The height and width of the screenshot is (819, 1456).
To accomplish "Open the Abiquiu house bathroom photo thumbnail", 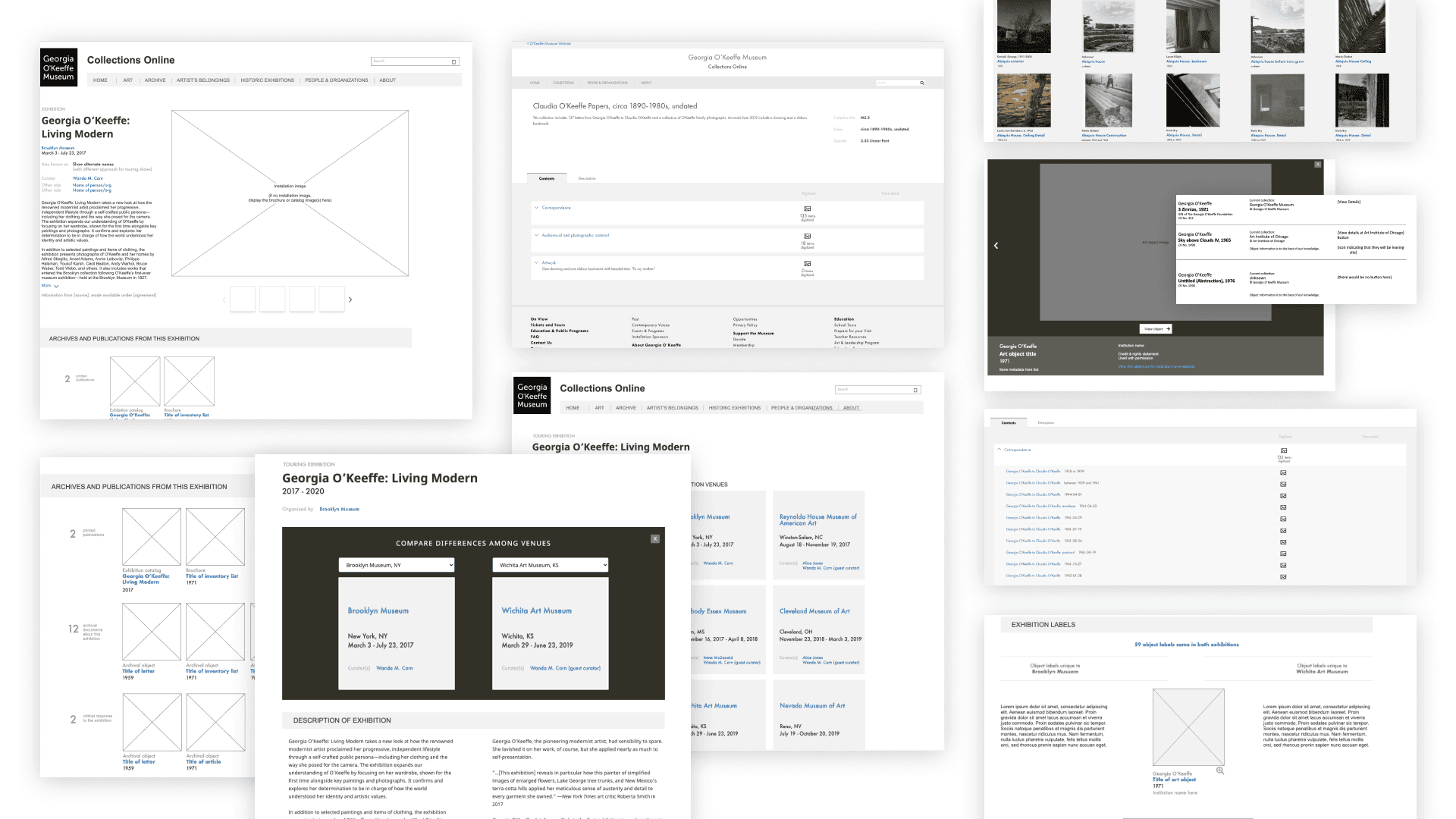I will (x=1193, y=28).
